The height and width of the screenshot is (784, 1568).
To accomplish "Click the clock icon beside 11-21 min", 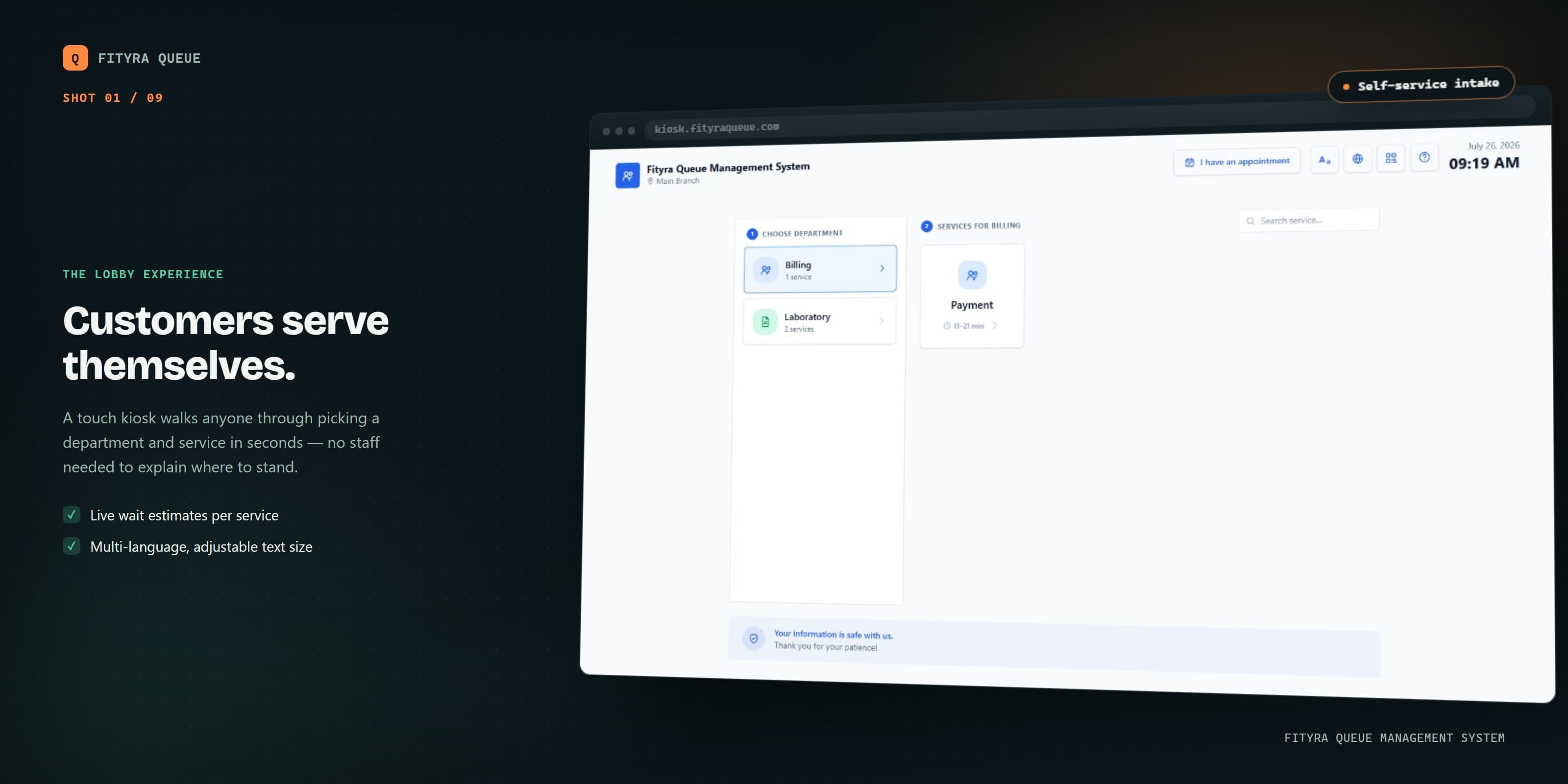I will (x=947, y=326).
